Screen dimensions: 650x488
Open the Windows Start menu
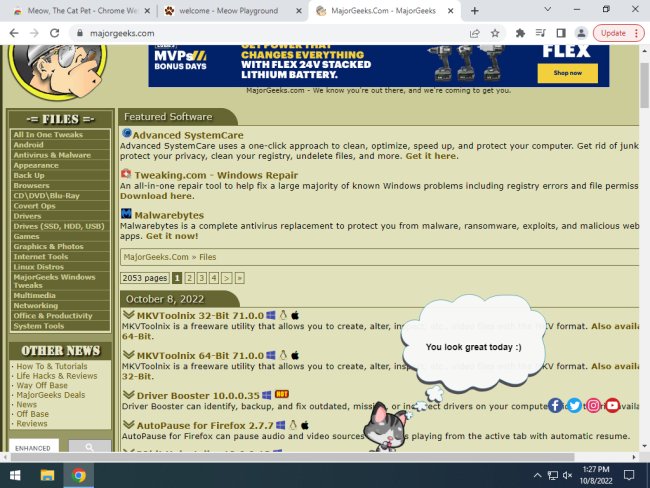coord(15,475)
